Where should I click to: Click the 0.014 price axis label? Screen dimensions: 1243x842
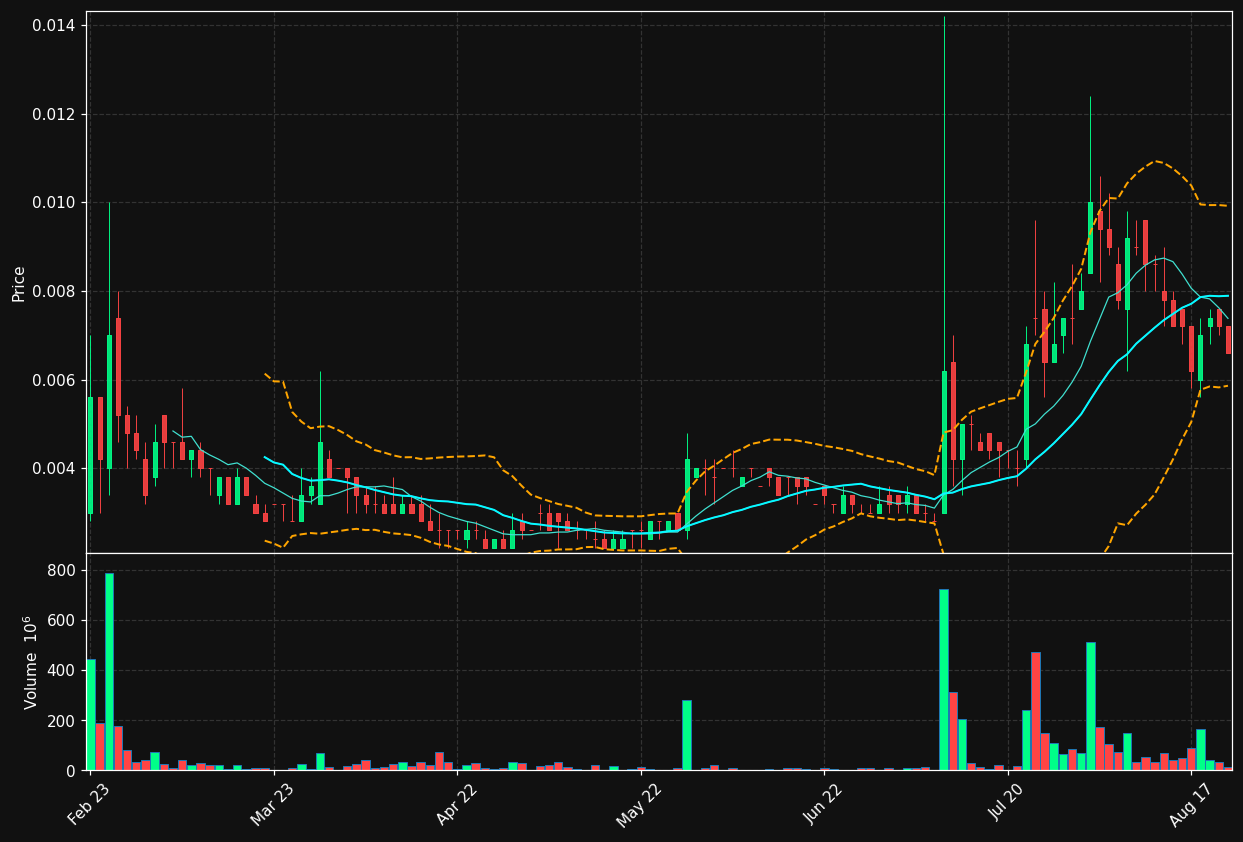tap(53, 25)
